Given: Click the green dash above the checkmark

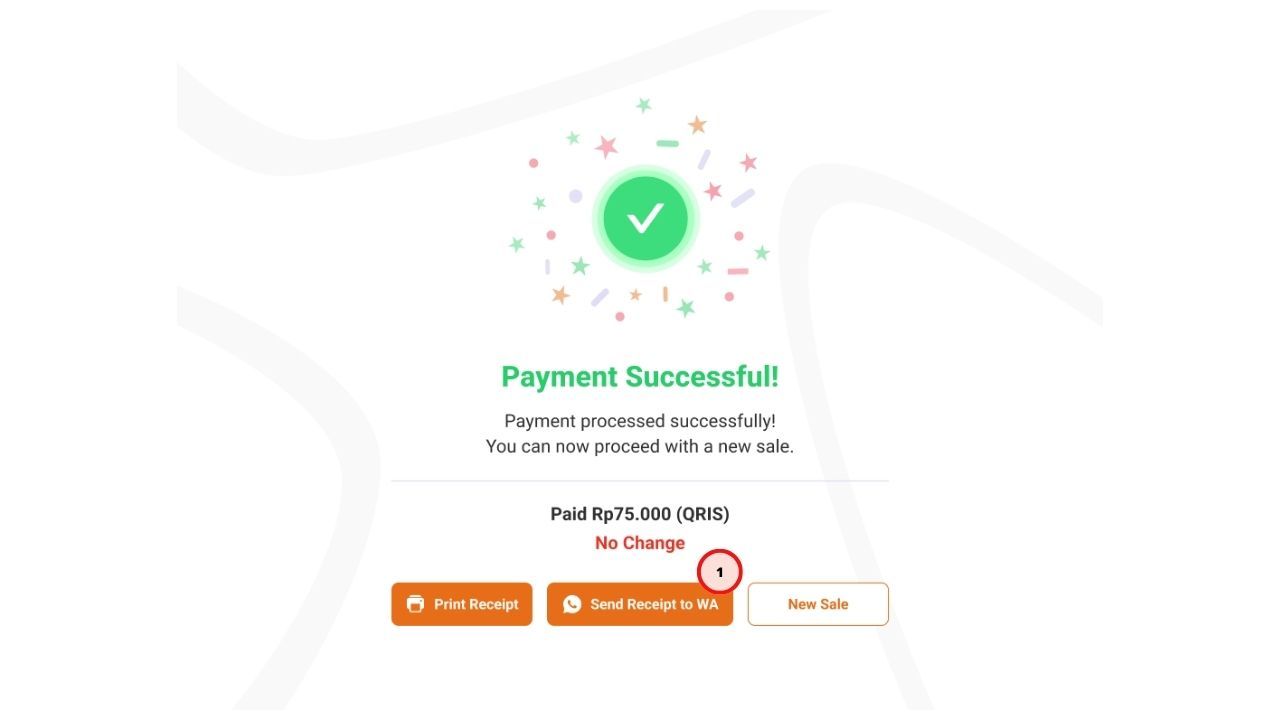Looking at the screenshot, I should [x=667, y=144].
